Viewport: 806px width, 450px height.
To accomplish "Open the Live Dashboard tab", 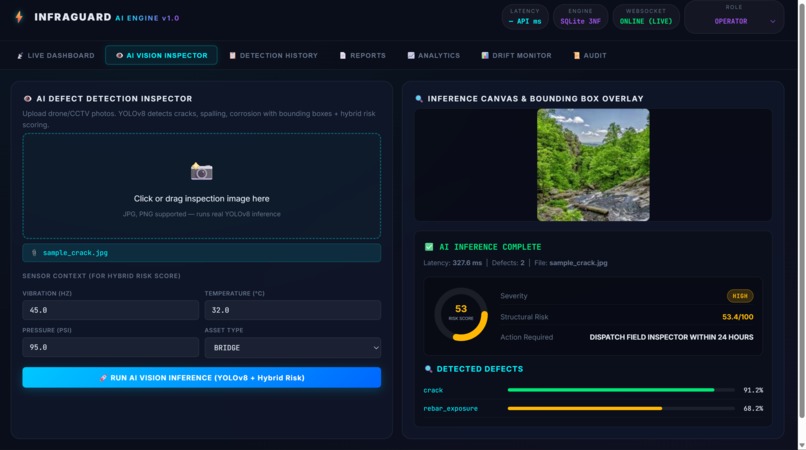I will (56, 56).
